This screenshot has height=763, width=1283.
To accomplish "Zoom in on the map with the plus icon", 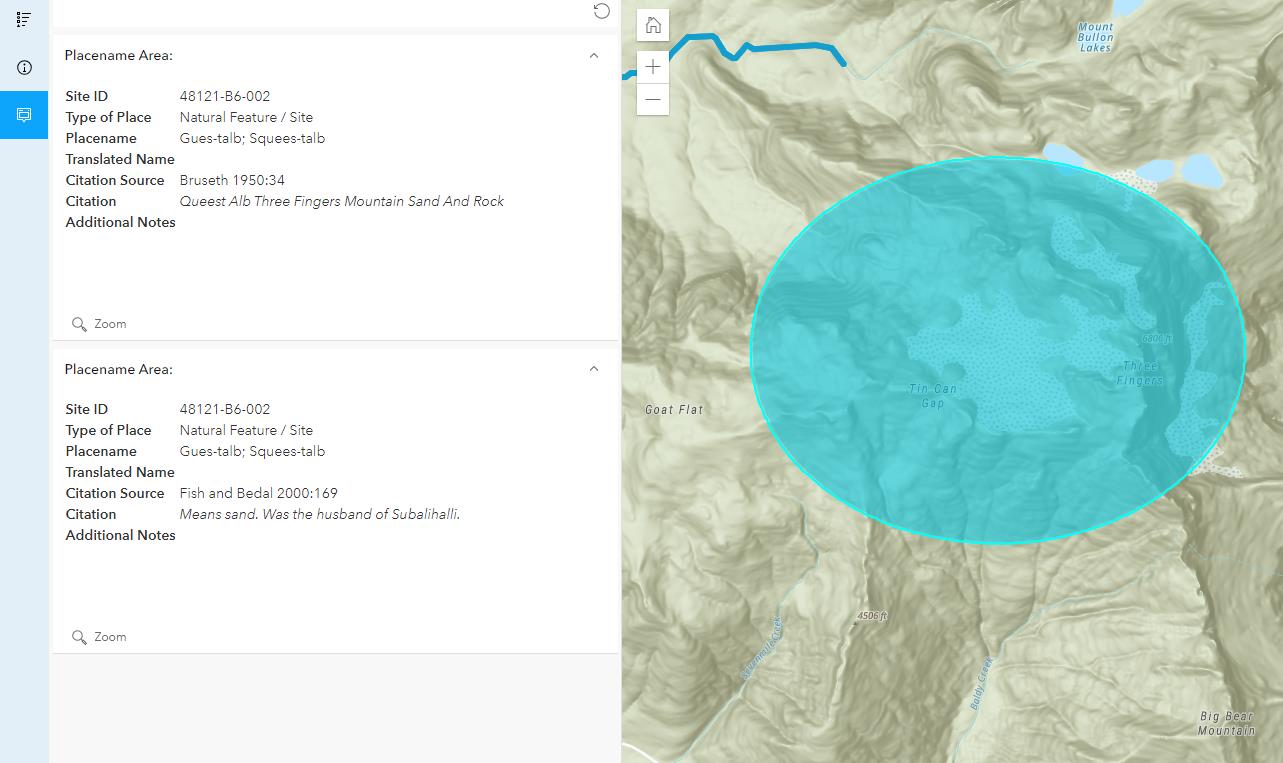I will click(x=652, y=66).
